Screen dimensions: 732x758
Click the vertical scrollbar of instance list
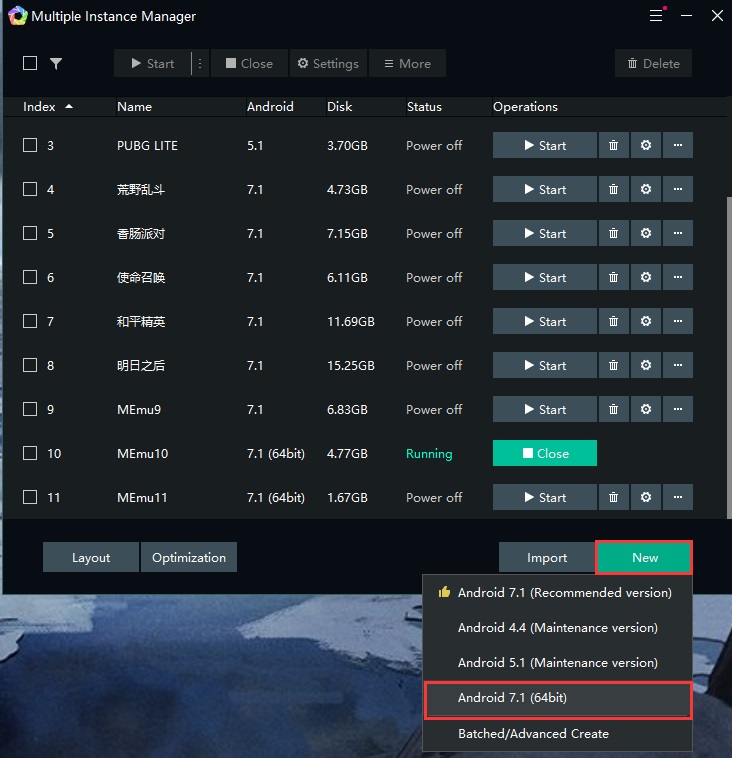coord(729,358)
